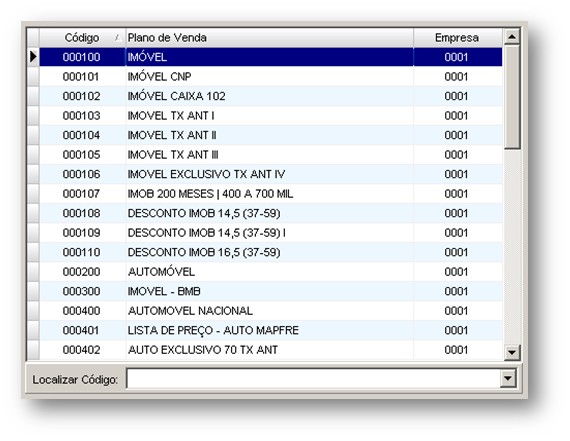Image resolution: width=570 pixels, height=441 pixels.
Task: Select row IMOVEL EXCLUSIVO TX ANT IV
Action: (x=271, y=174)
